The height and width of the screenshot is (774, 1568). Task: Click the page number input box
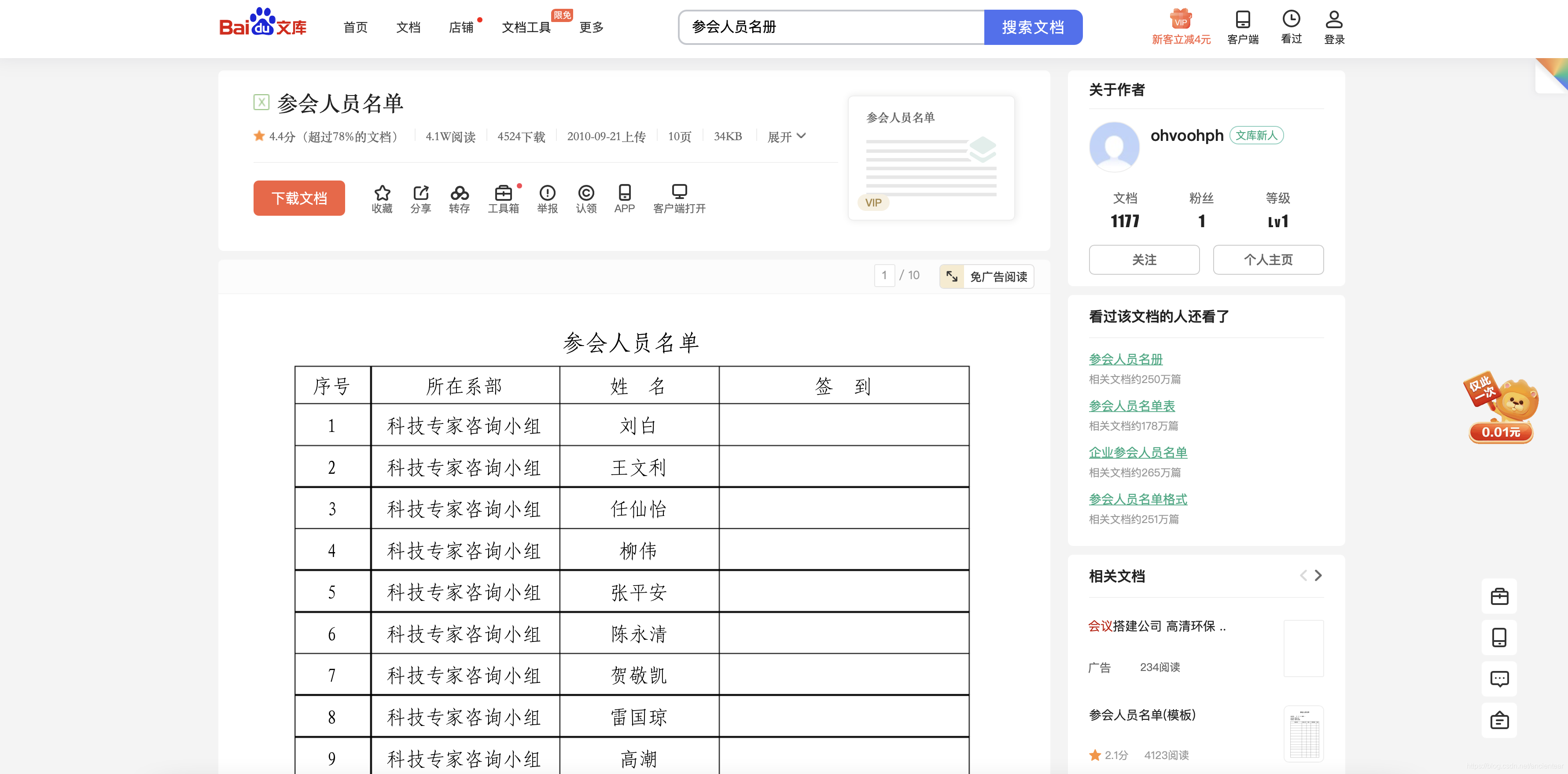click(884, 275)
